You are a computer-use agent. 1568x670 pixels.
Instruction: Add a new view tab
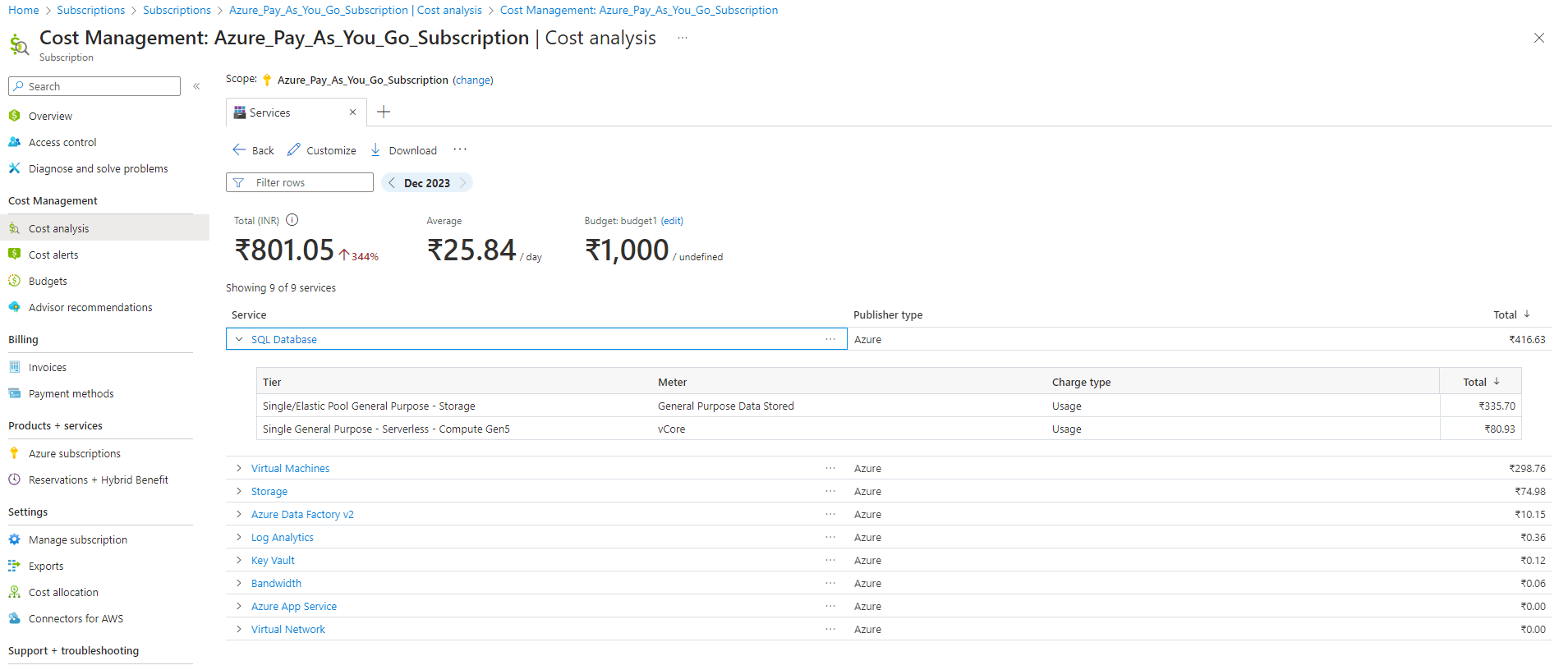click(384, 112)
